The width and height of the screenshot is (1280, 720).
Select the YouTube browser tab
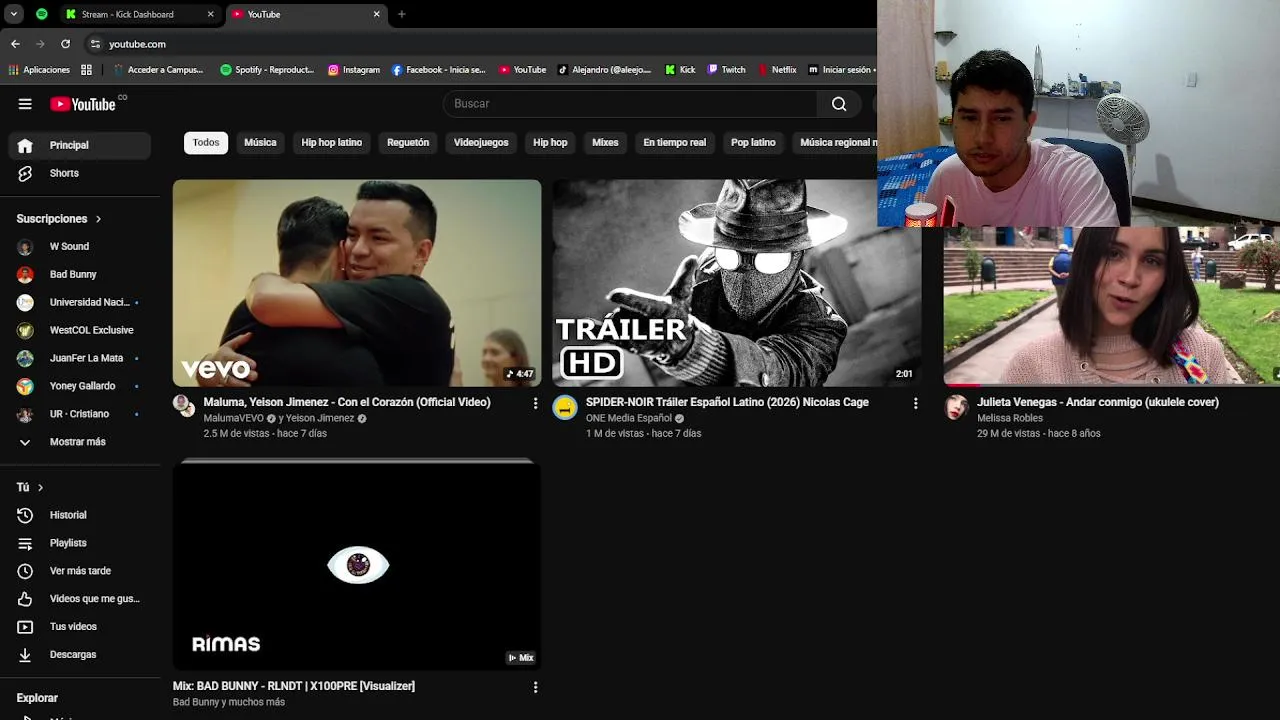tap(306, 14)
